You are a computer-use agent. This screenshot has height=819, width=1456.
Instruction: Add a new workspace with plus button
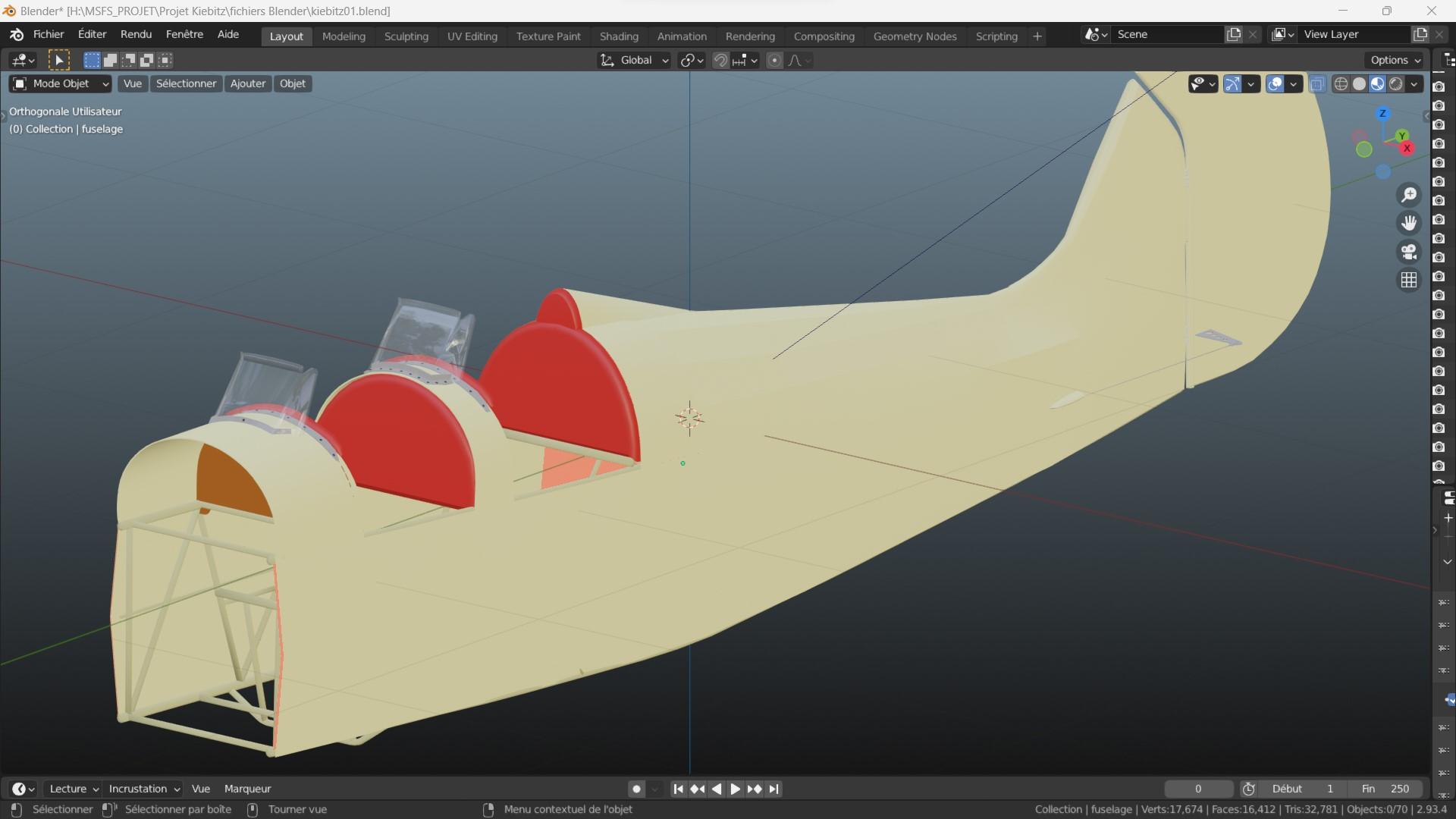point(1037,36)
